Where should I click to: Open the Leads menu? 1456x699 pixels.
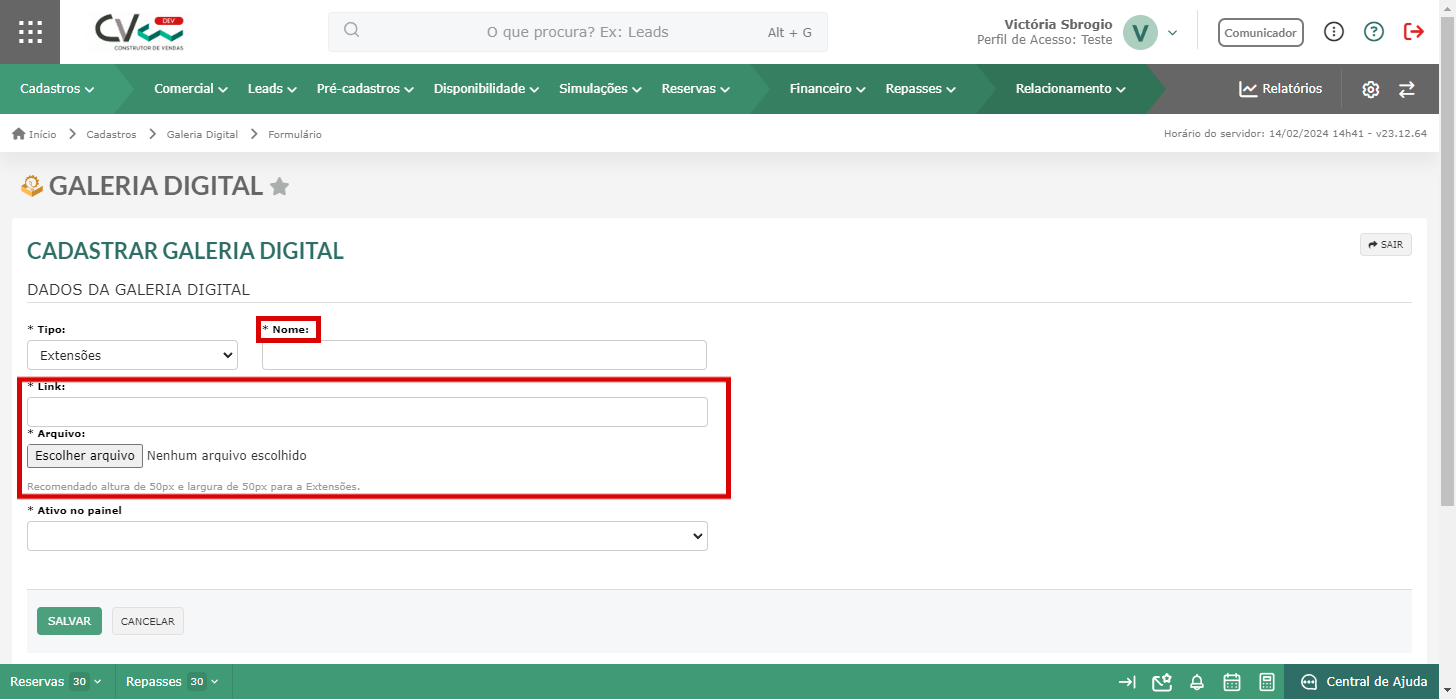coord(272,89)
